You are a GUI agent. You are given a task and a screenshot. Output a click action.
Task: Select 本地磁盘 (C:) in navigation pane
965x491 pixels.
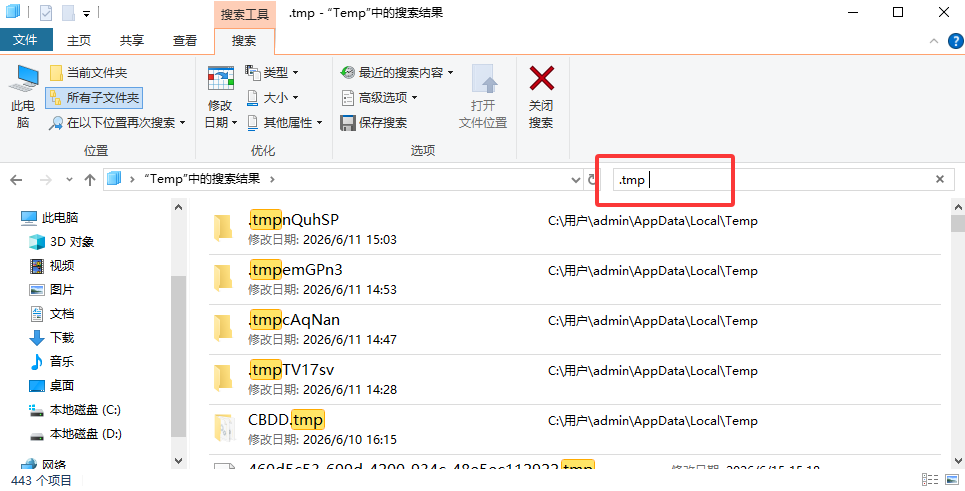75,410
